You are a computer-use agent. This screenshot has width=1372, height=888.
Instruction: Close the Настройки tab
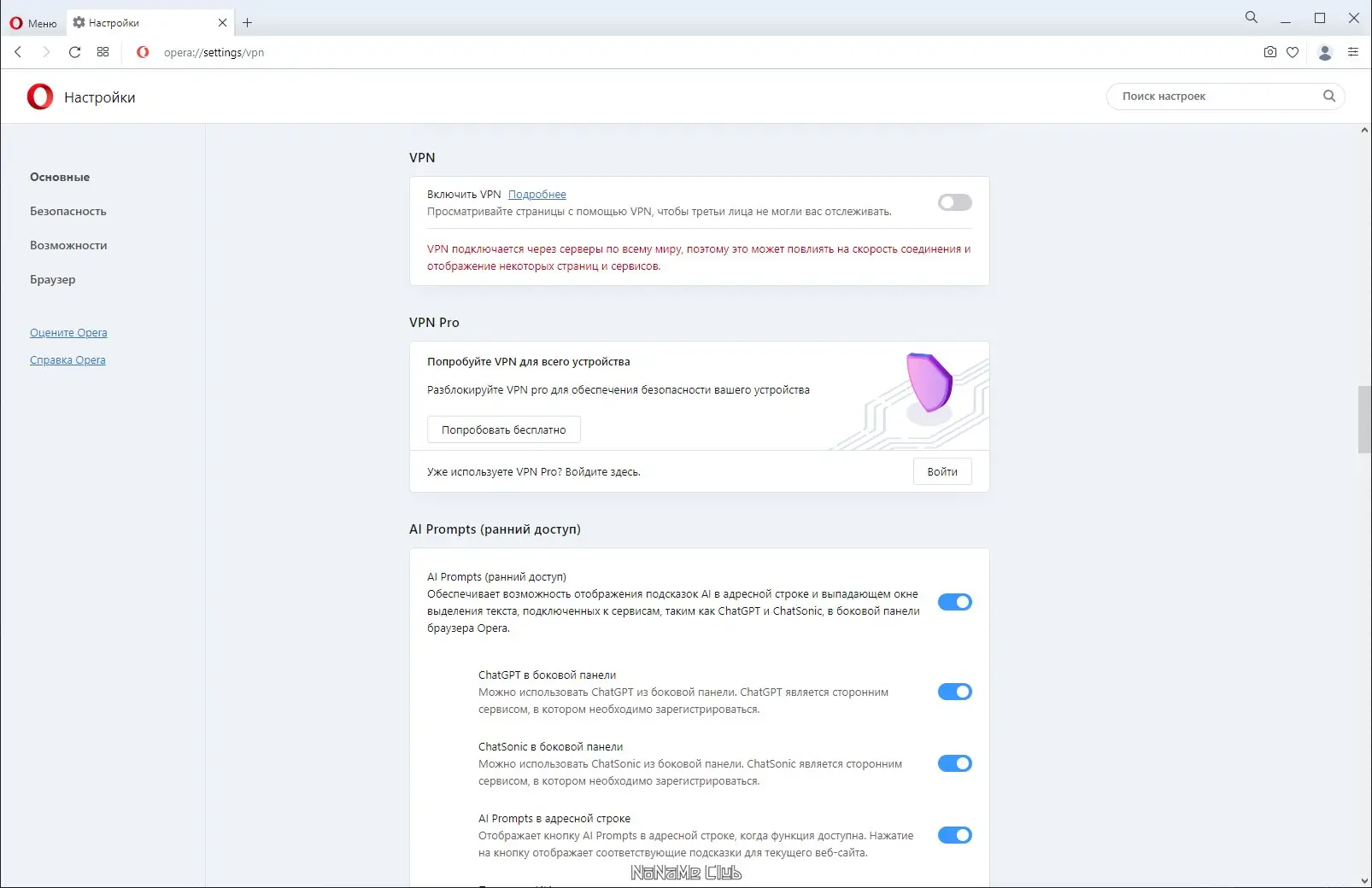tap(222, 23)
